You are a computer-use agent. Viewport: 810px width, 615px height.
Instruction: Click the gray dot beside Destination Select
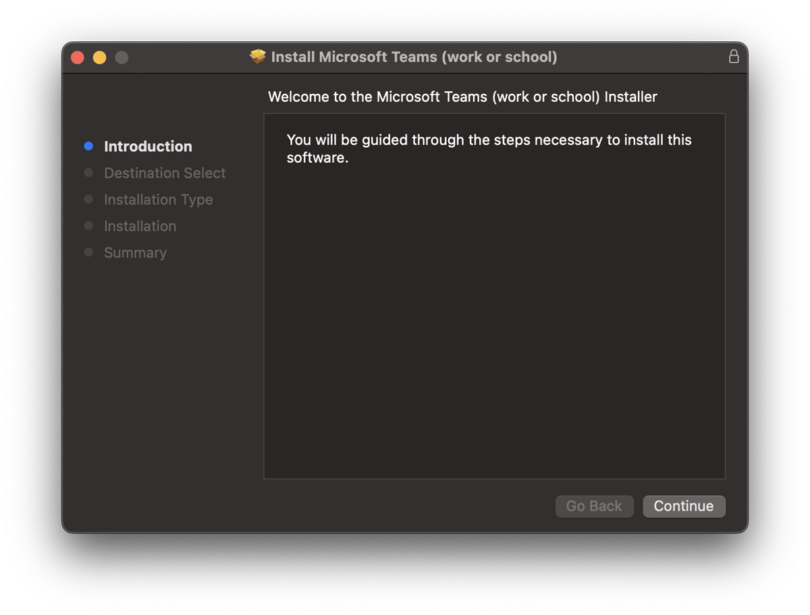point(89,173)
